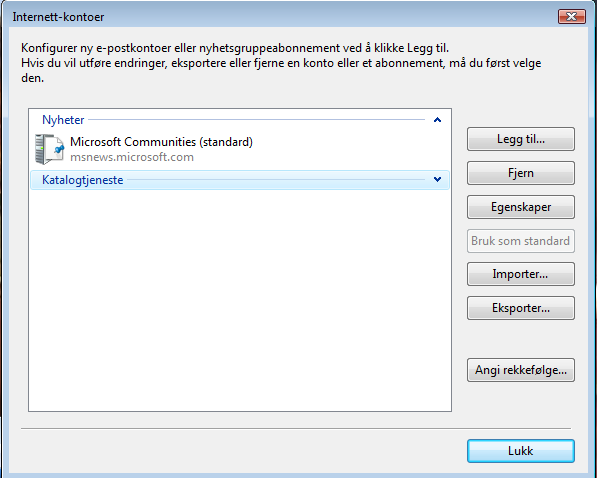Click the Microsoft Communities server icon

coord(49,149)
